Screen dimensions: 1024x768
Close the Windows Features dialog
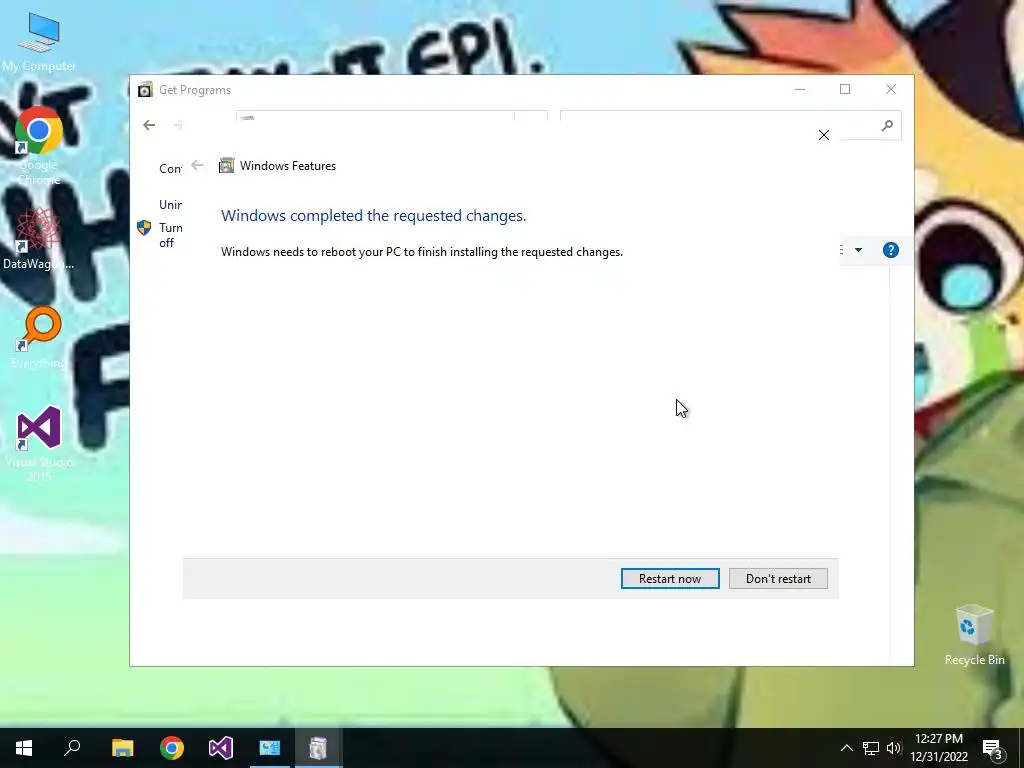[824, 135]
